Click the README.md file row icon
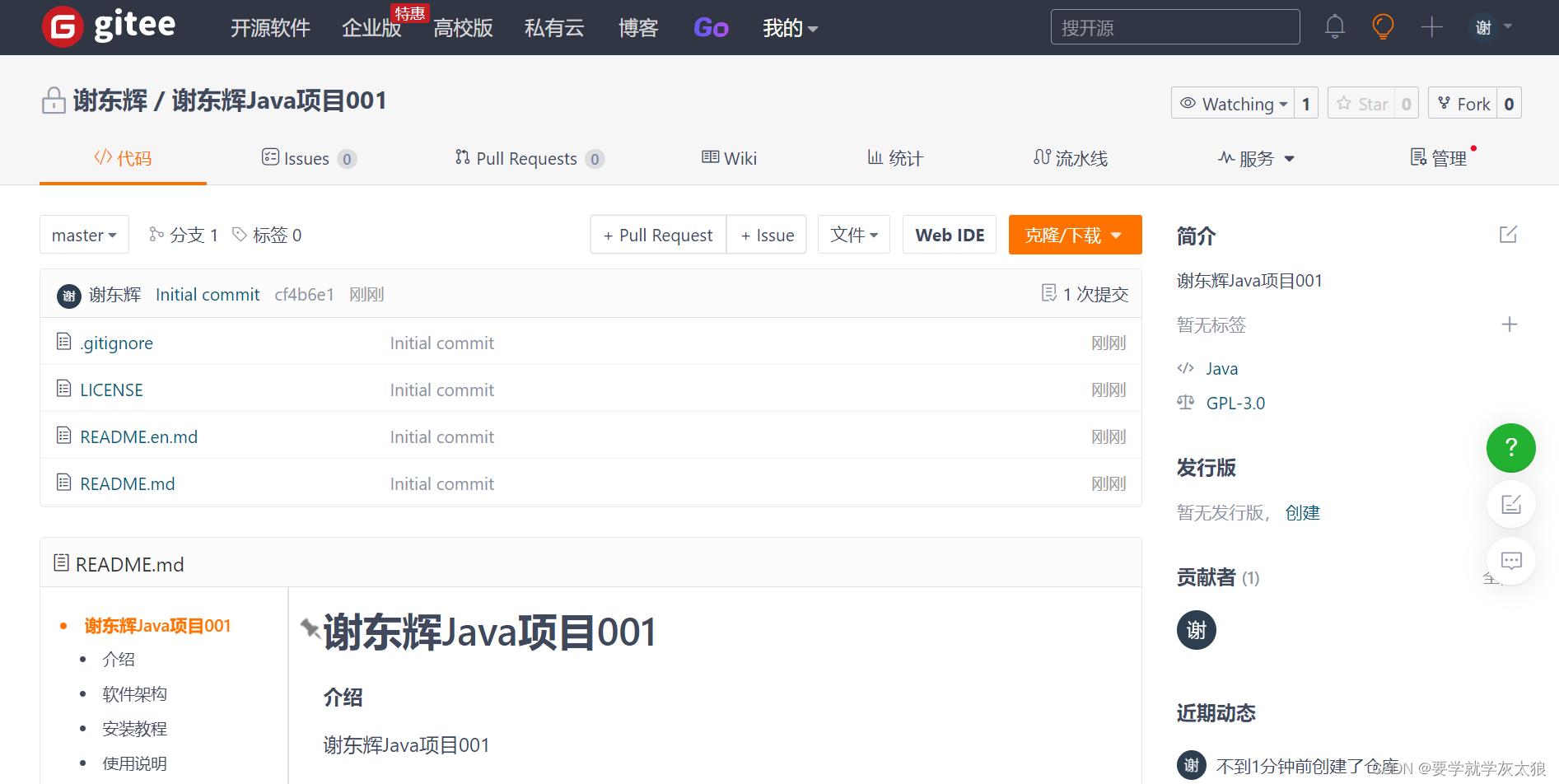 click(63, 482)
